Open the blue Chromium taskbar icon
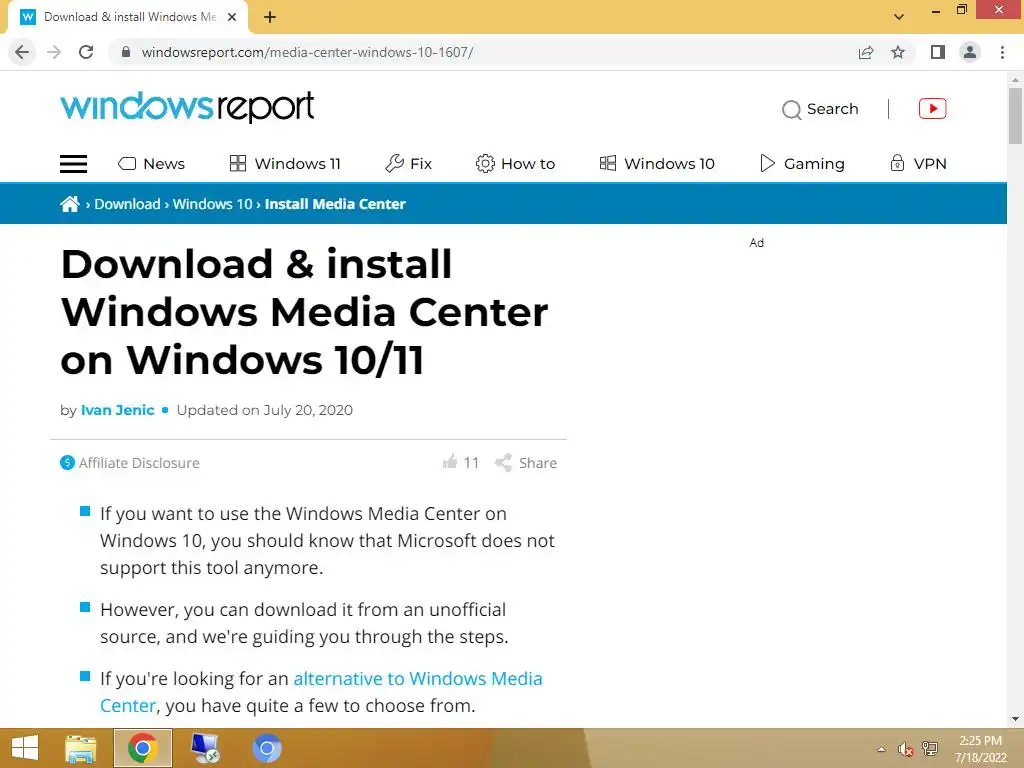The width and height of the screenshot is (1024, 768). pyautogui.click(x=266, y=748)
